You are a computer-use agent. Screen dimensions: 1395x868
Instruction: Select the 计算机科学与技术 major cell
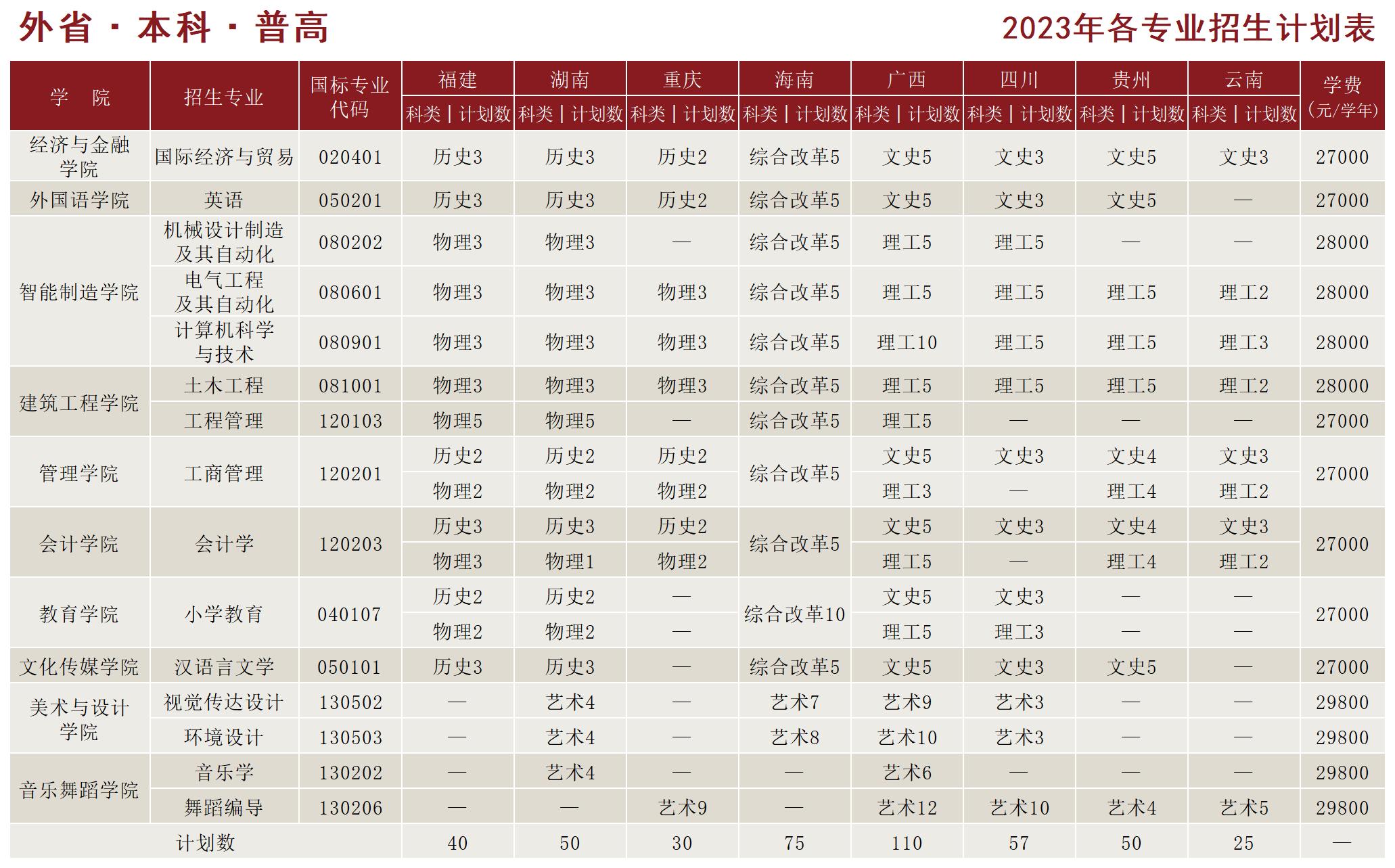click(224, 342)
